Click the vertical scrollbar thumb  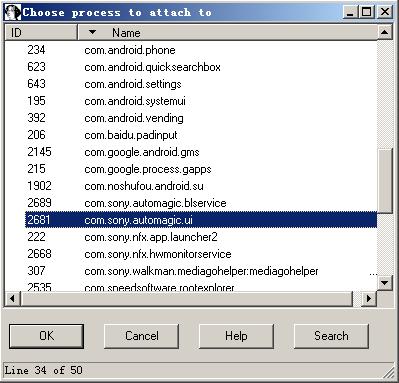tap(385, 181)
